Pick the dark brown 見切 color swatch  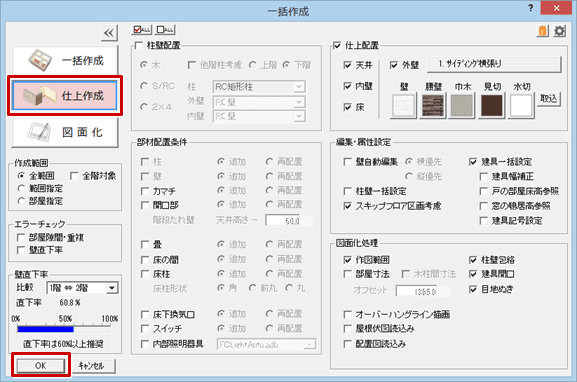pos(492,106)
